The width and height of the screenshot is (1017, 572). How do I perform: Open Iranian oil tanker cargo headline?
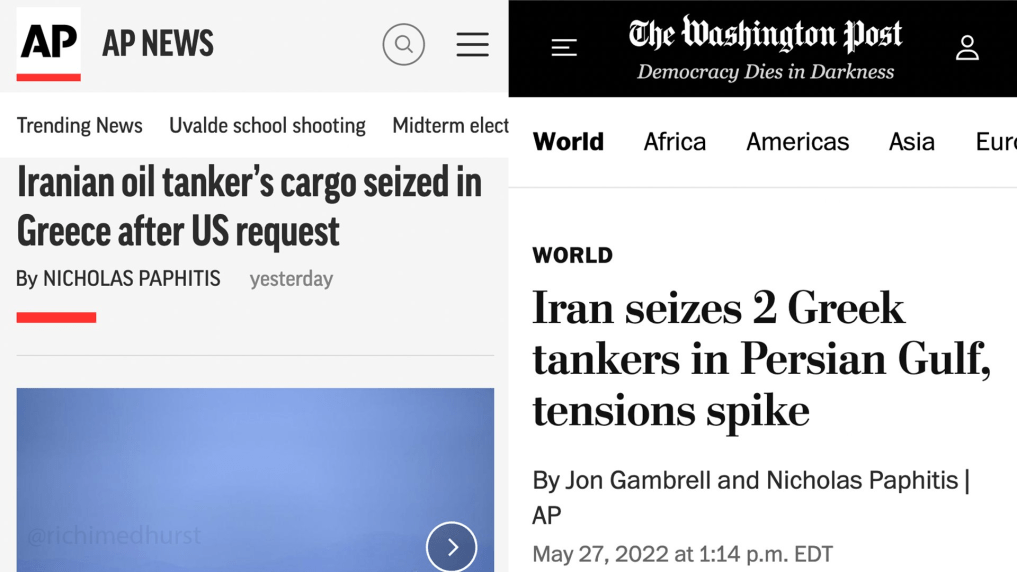tap(249, 207)
